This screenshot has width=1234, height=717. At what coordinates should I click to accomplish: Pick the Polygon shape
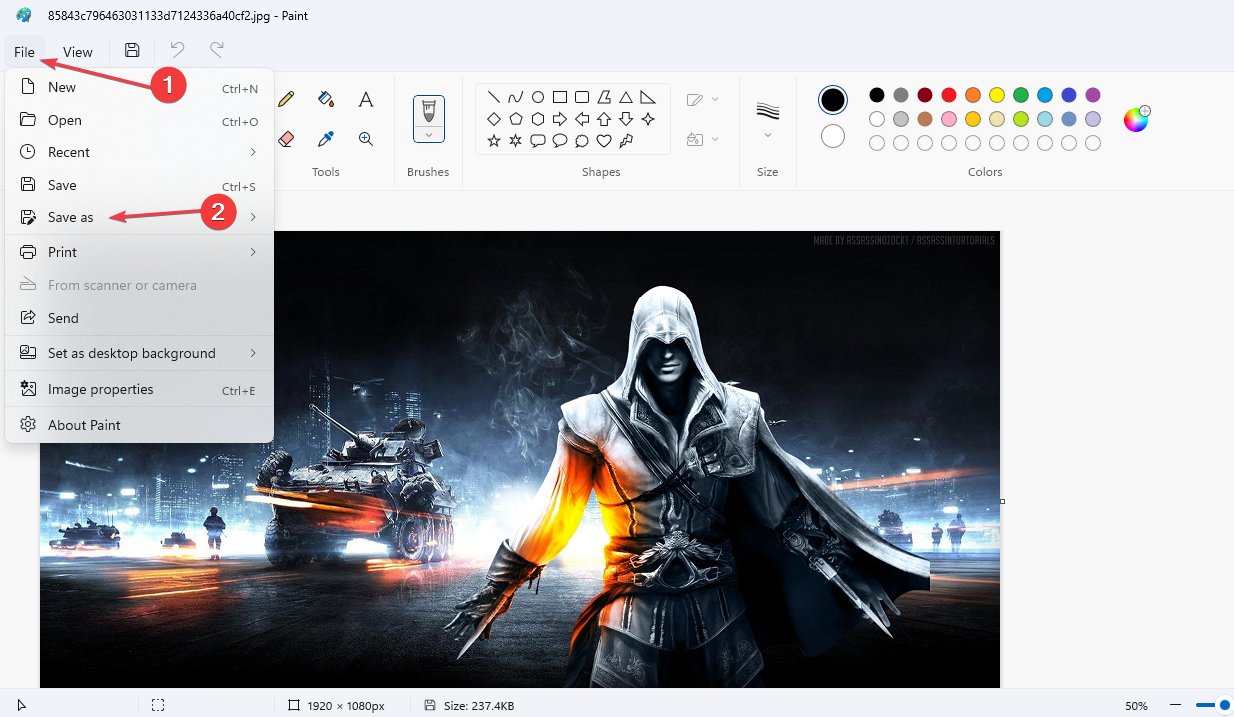(x=604, y=97)
